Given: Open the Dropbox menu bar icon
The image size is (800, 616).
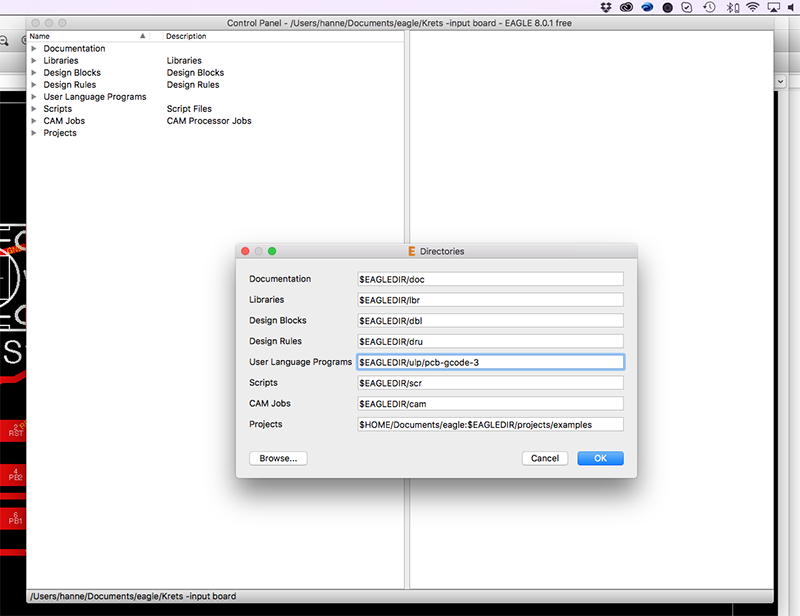Looking at the screenshot, I should coord(606,7).
